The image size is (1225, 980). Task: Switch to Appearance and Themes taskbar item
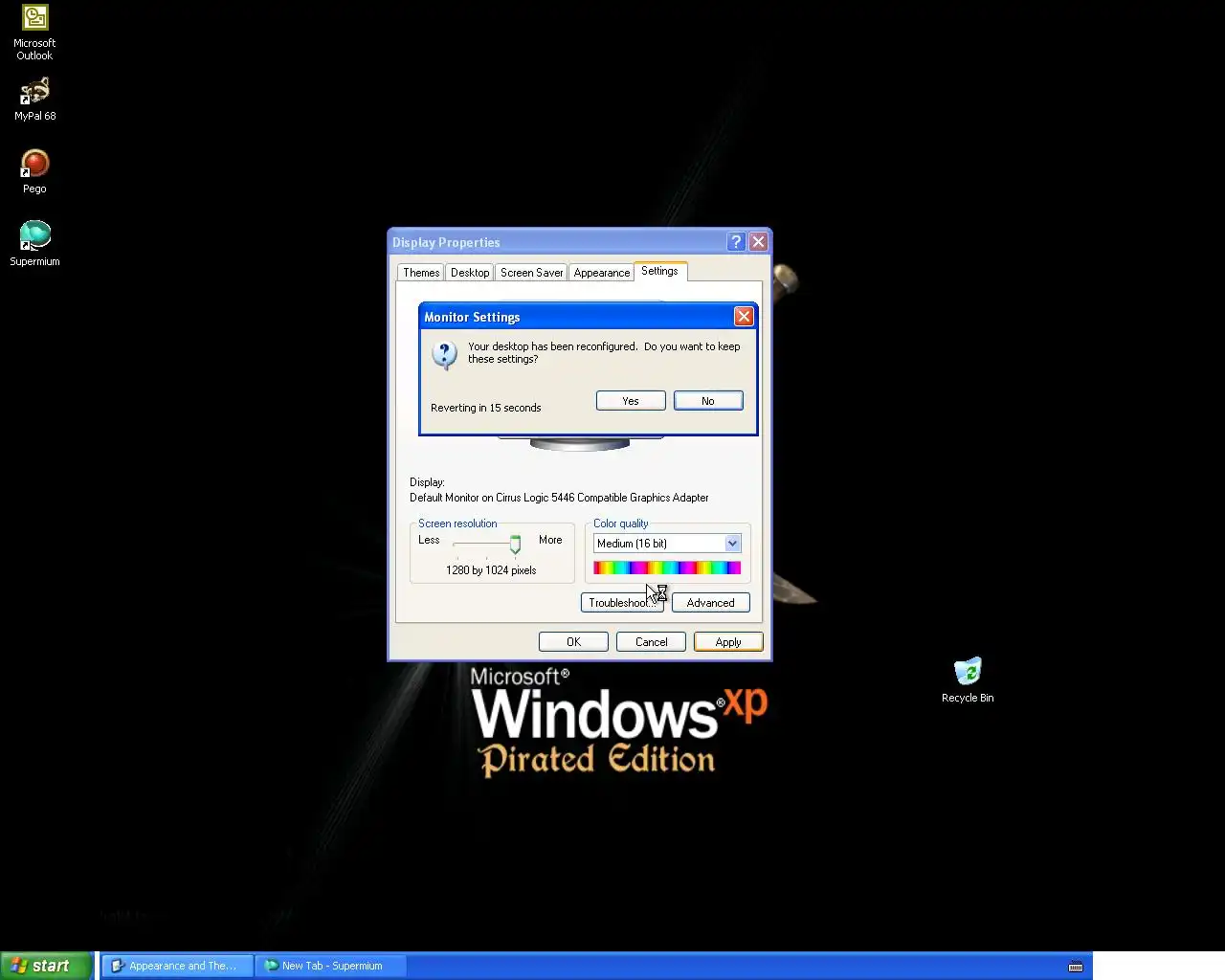pyautogui.click(x=177, y=967)
